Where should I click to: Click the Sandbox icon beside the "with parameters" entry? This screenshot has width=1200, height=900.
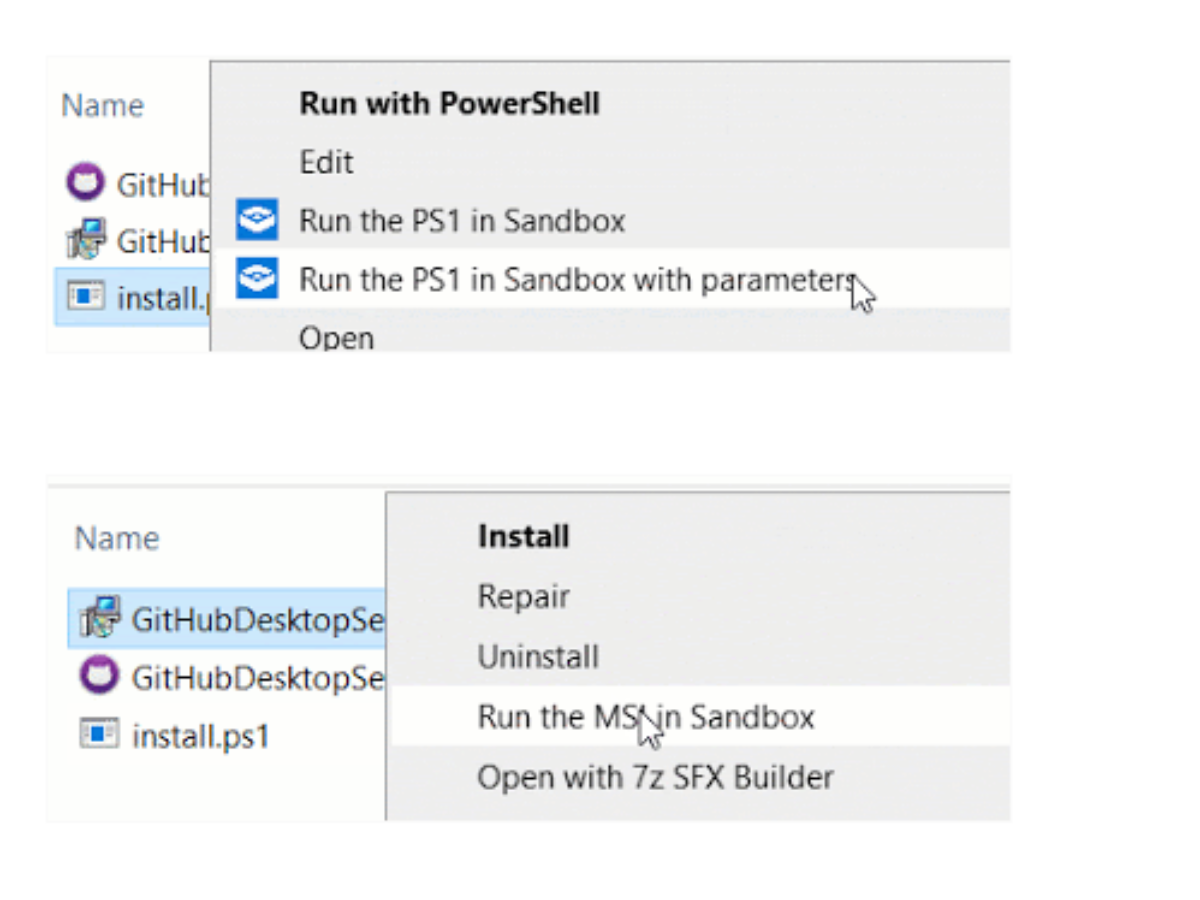(x=257, y=279)
